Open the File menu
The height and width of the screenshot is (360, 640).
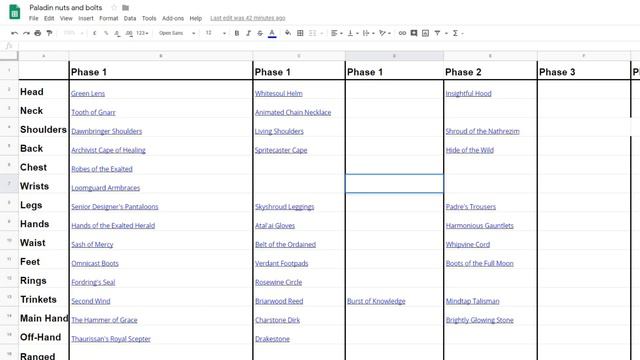pos(33,18)
